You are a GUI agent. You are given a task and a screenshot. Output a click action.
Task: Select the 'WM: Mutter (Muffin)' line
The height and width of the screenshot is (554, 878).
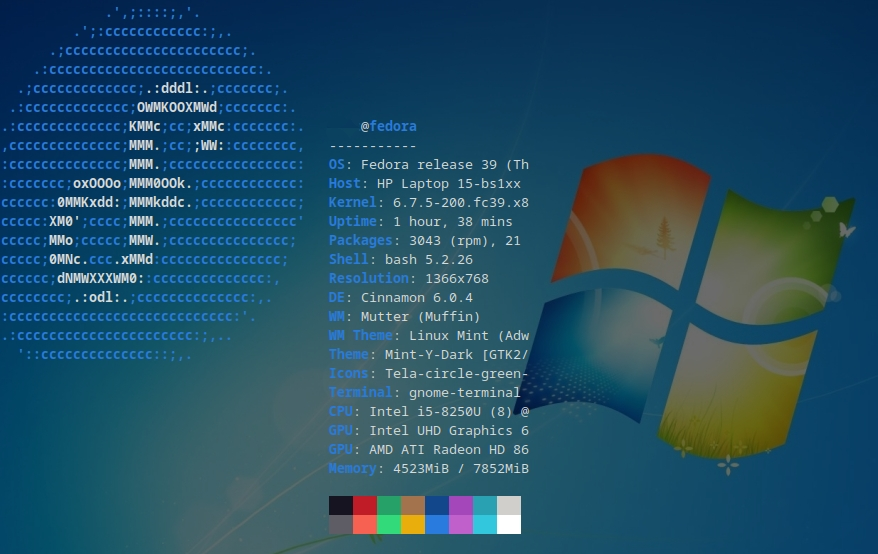click(405, 317)
